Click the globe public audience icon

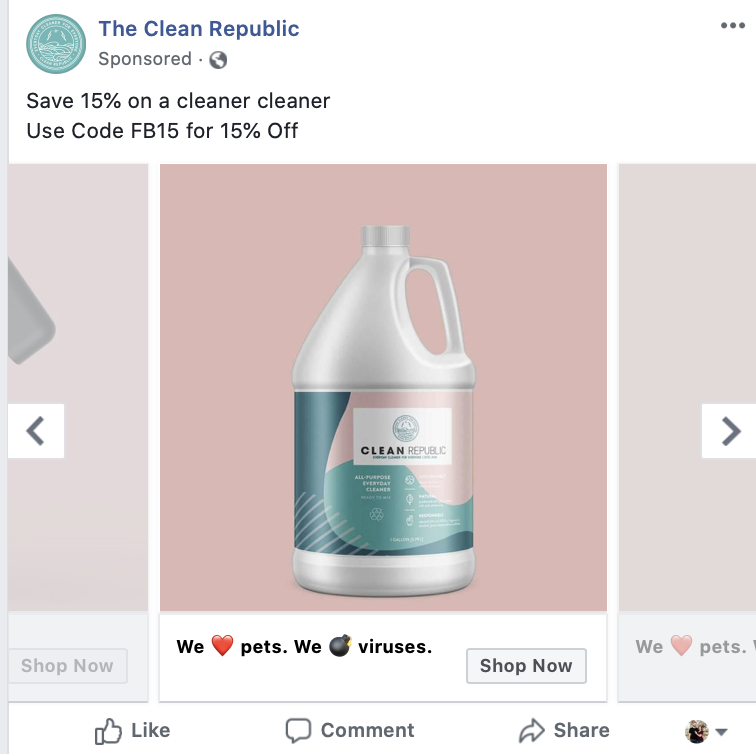coord(218,60)
